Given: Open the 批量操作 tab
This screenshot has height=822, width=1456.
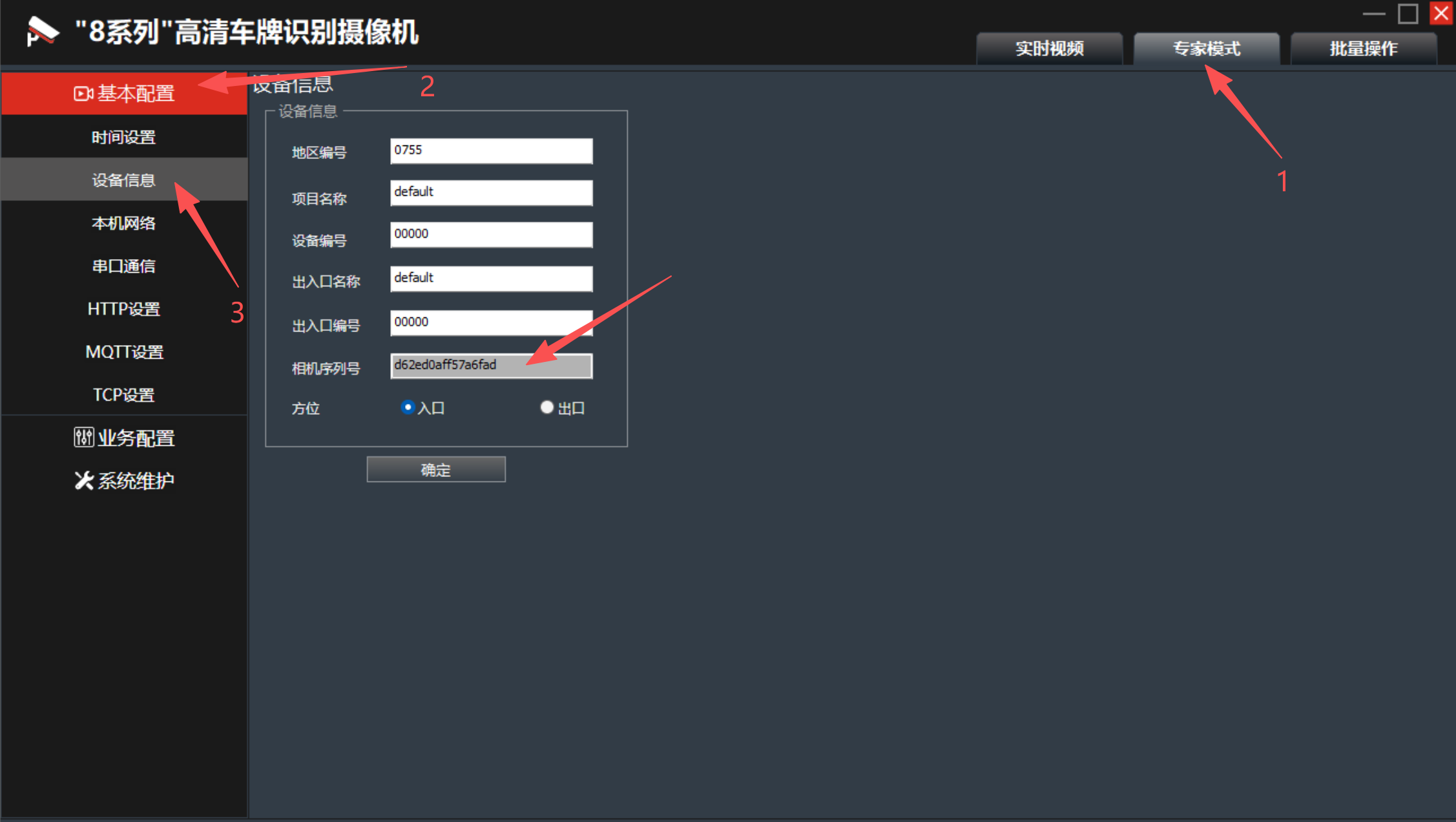Looking at the screenshot, I should 1363,48.
